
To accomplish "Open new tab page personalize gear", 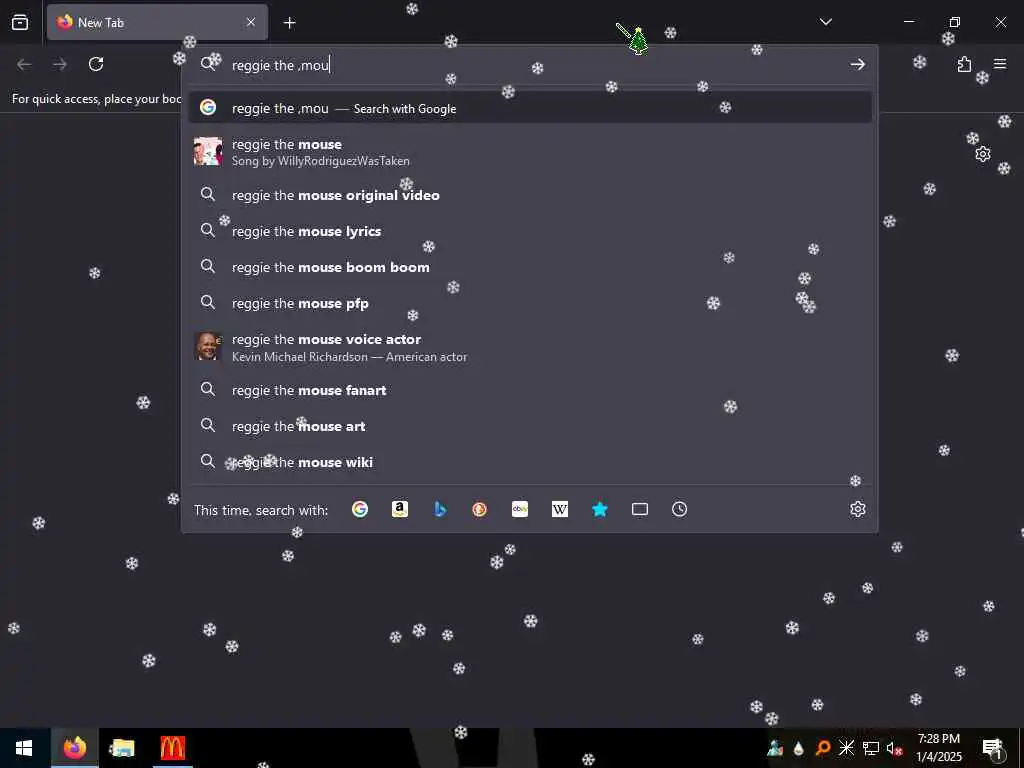I will click(983, 154).
